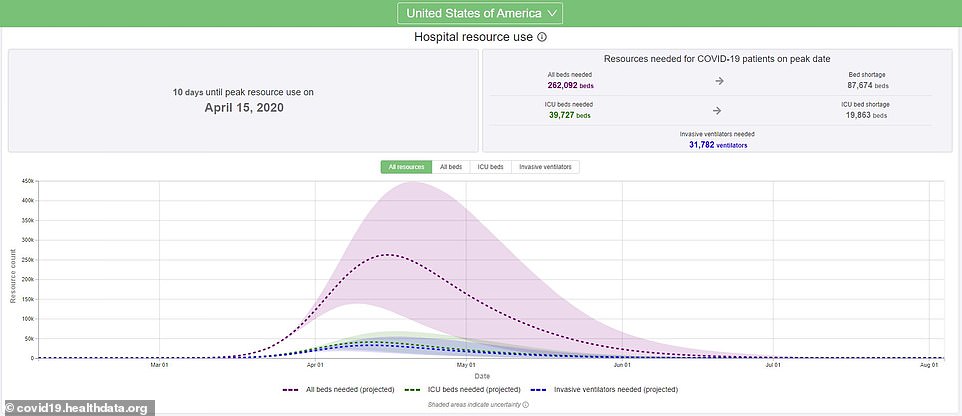Click the arrow between All beds needed and Bed shortage
Screen dimensions: 962x416
pyautogui.click(x=719, y=80)
